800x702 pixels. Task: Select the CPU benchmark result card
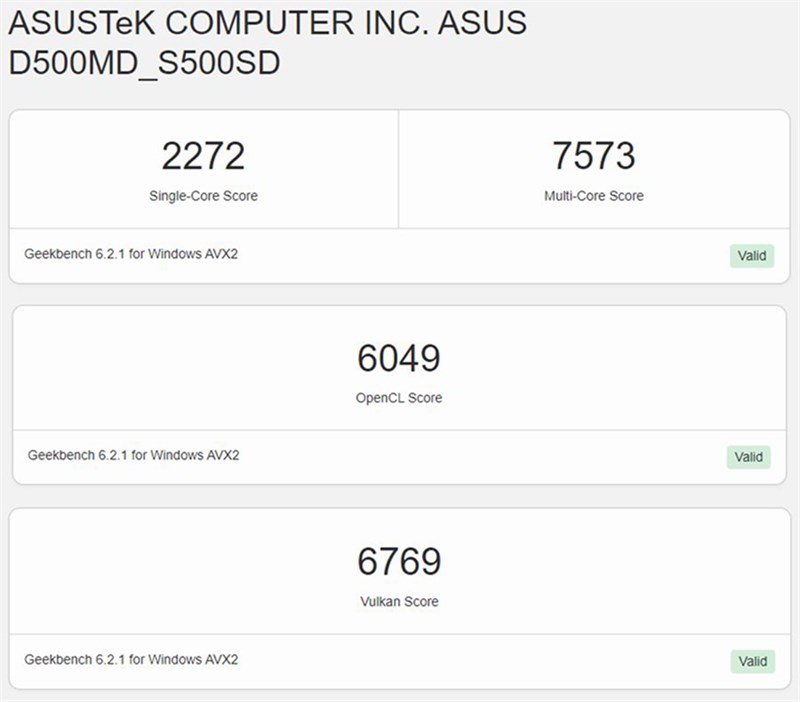point(400,190)
